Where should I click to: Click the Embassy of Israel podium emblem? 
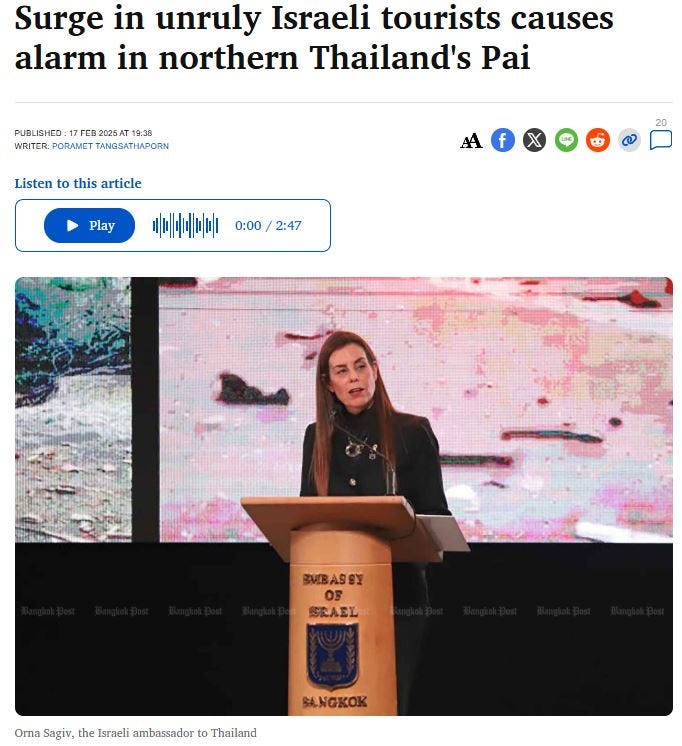pos(332,657)
